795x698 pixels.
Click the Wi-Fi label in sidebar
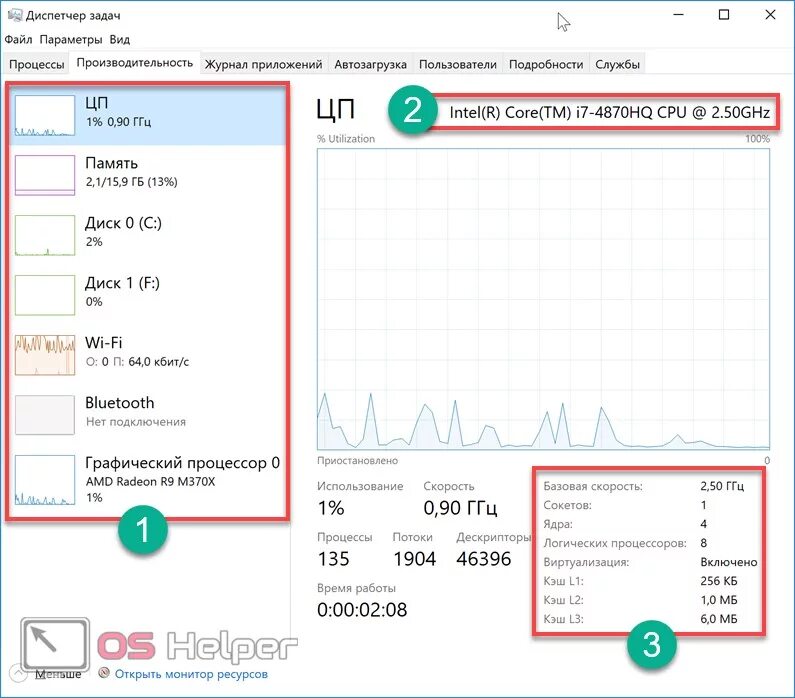(x=103, y=343)
